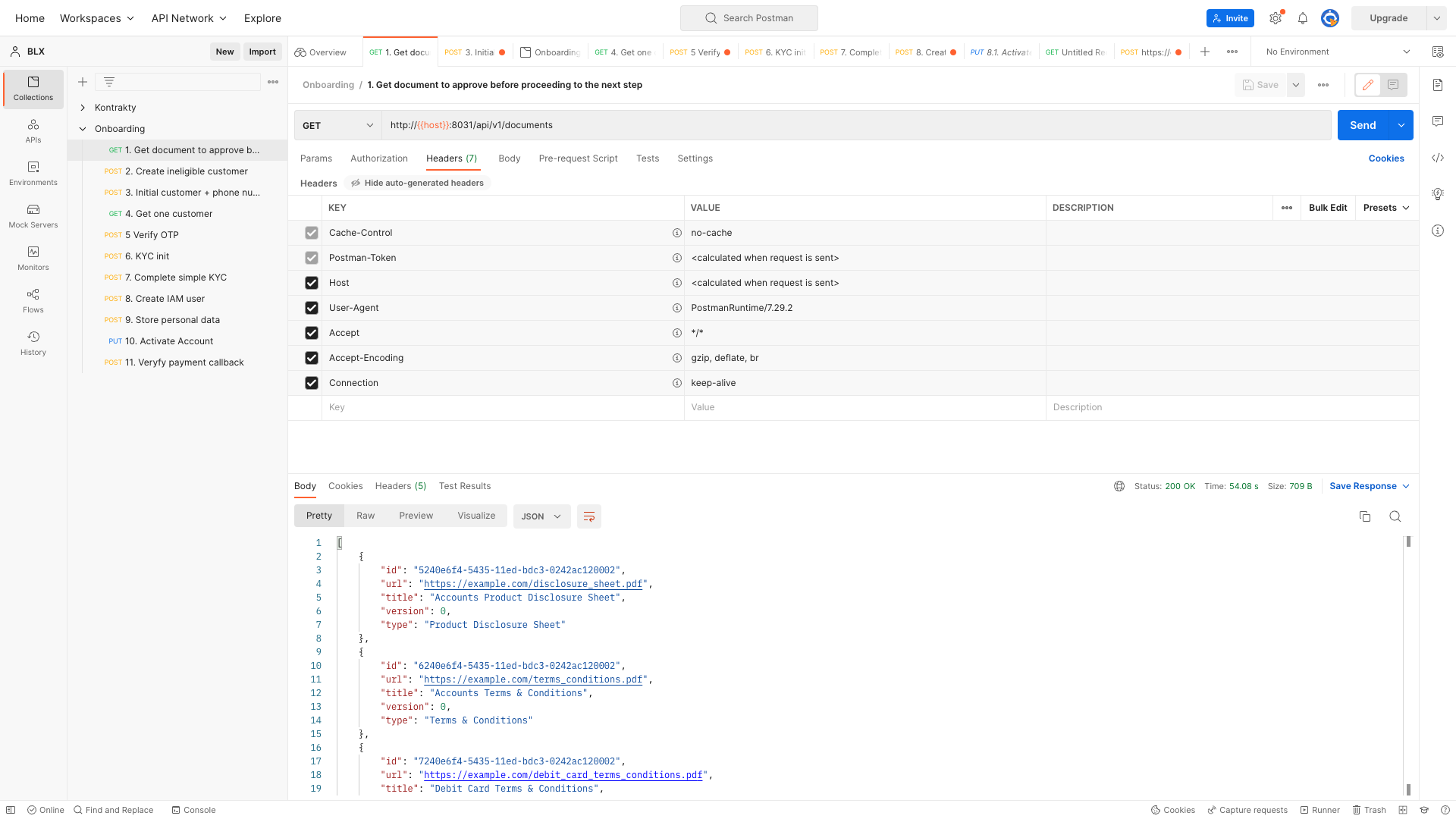Open the disclosure_sheet.pdf URL link
This screenshot has width=1456, height=819.
click(x=533, y=584)
